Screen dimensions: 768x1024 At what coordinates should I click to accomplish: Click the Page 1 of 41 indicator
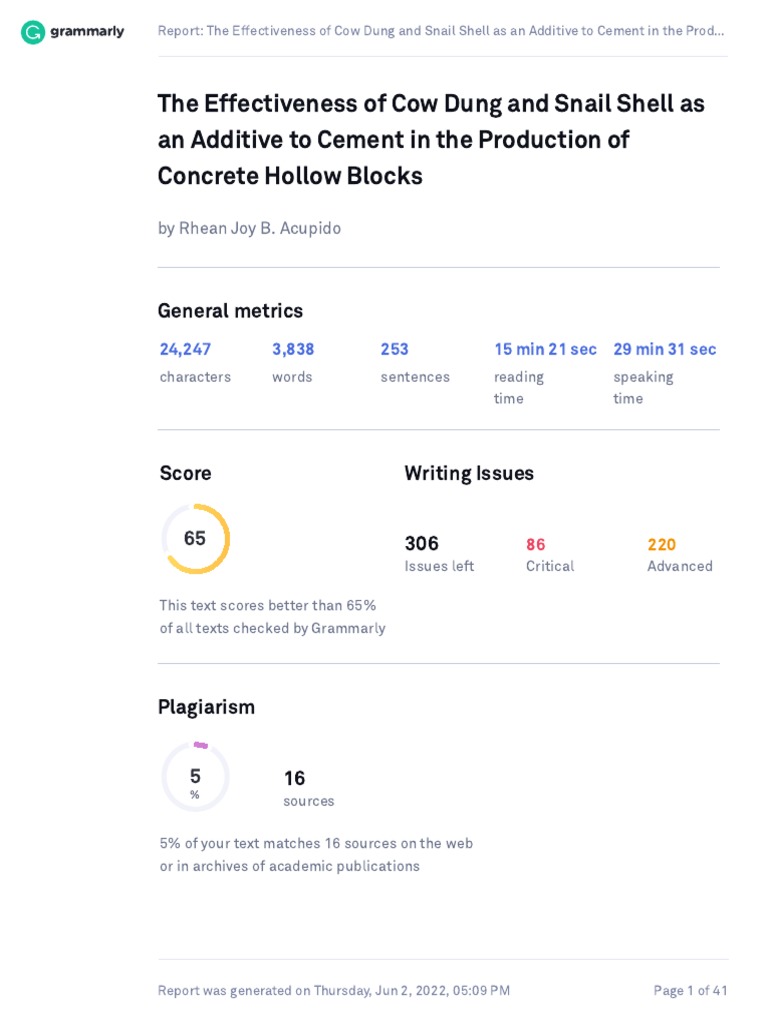point(690,991)
